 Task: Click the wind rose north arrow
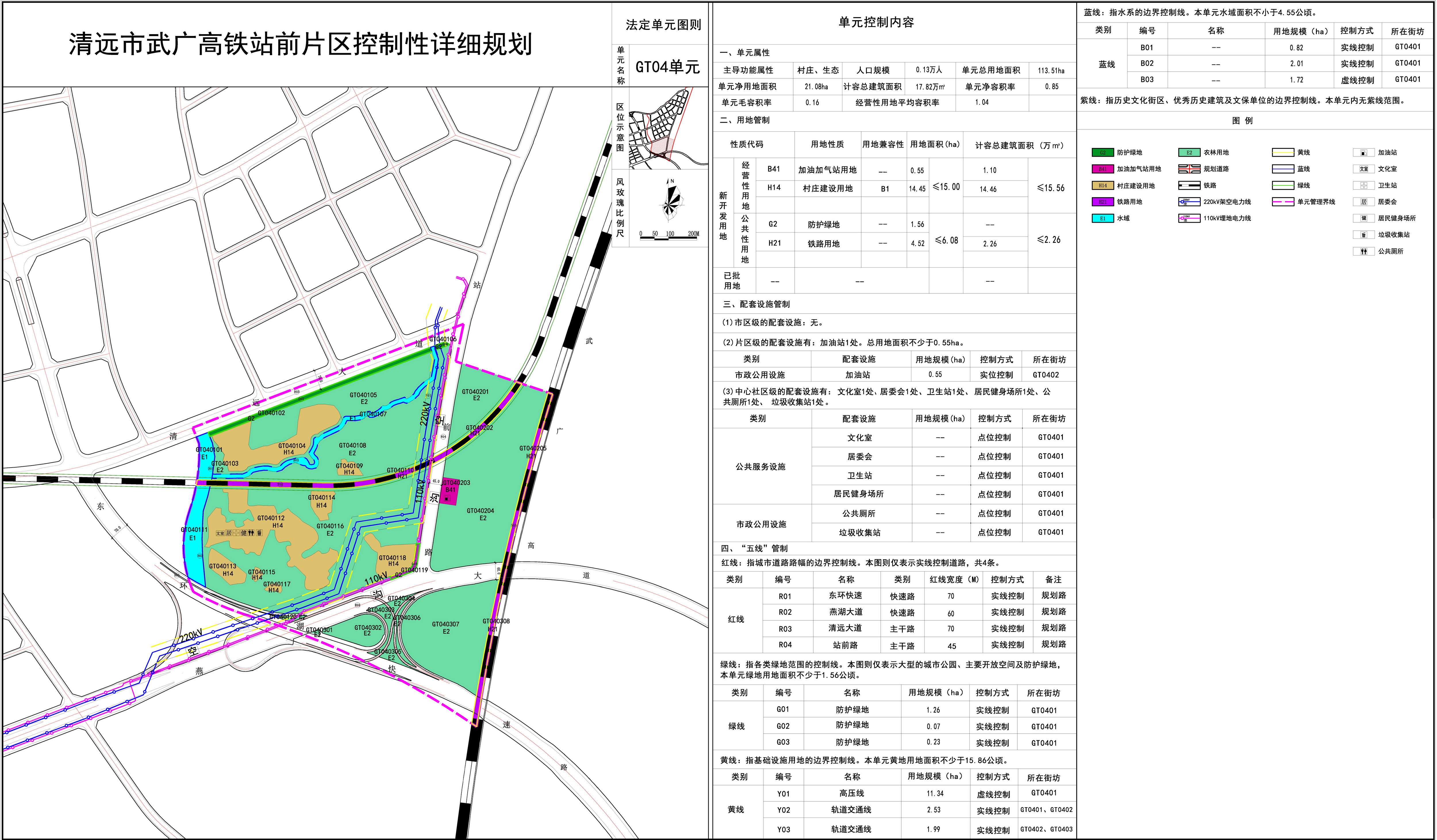click(x=671, y=200)
